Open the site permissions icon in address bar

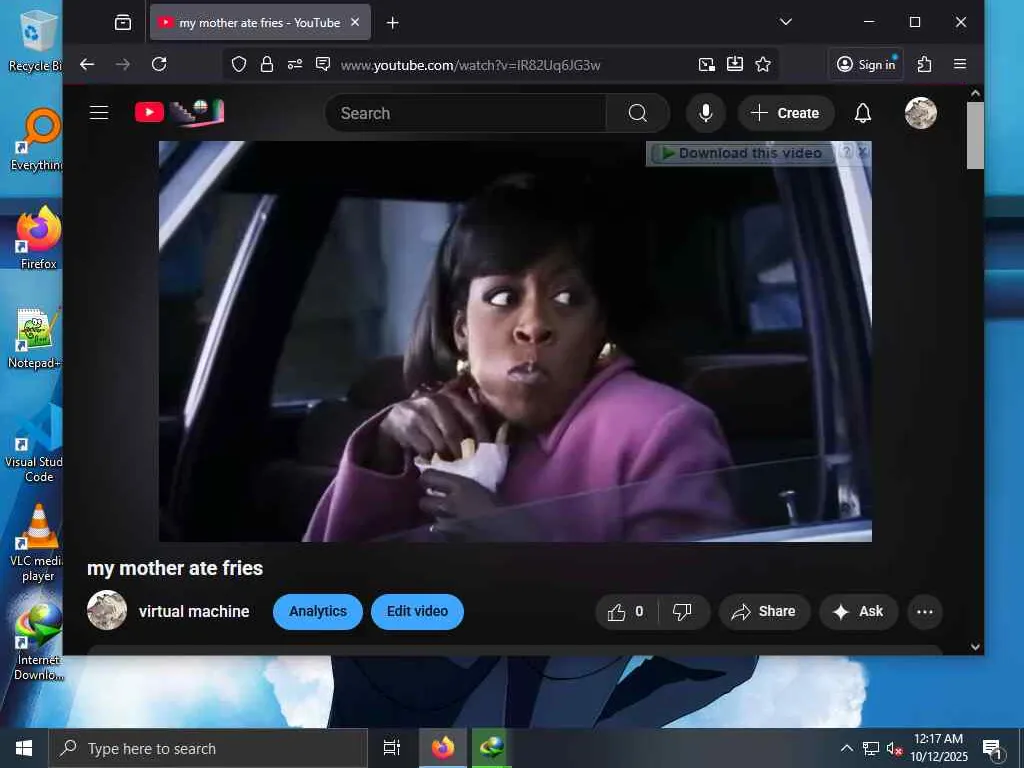pos(295,64)
